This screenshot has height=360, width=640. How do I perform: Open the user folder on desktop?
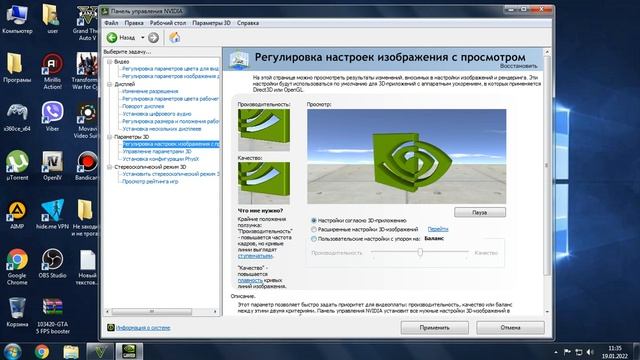click(x=52, y=19)
